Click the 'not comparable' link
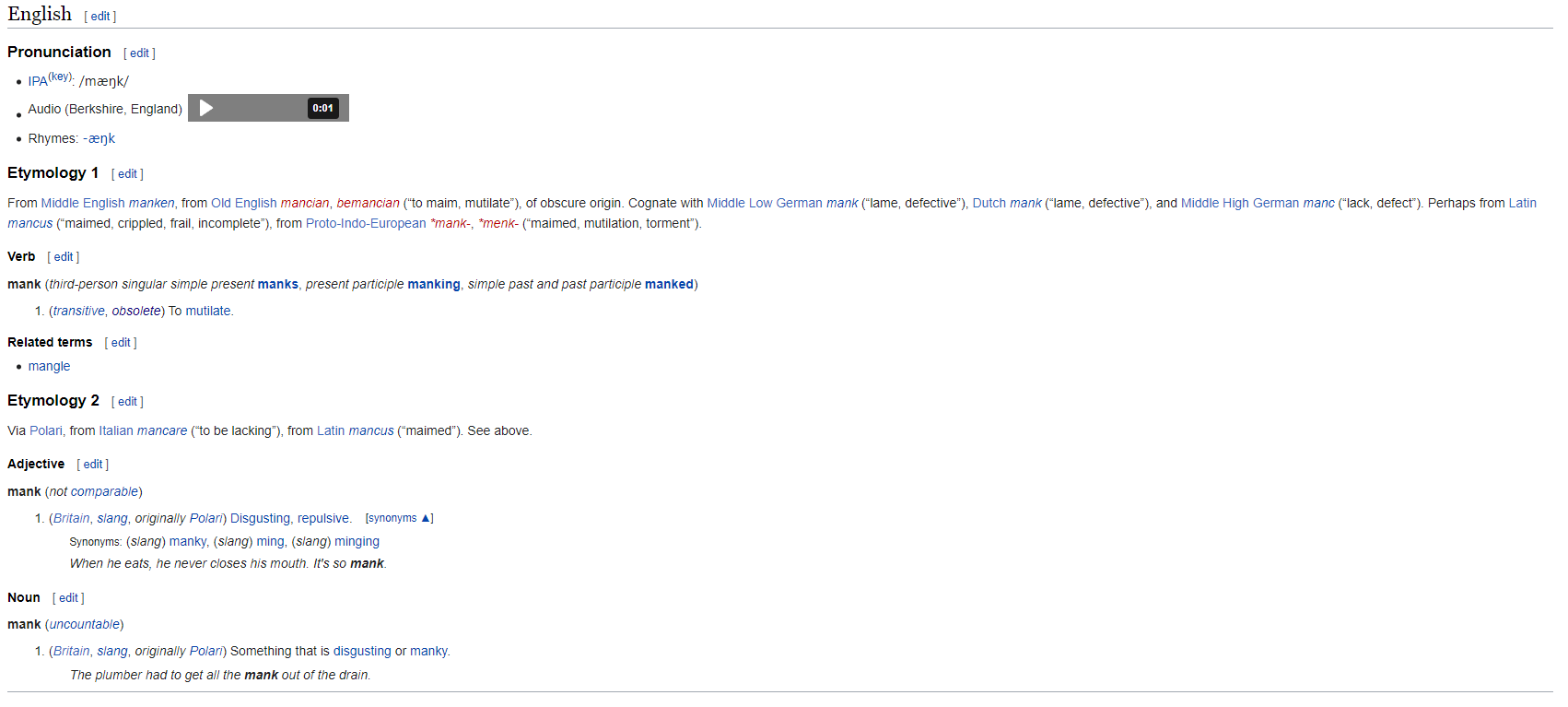1568x707 pixels. (x=98, y=491)
